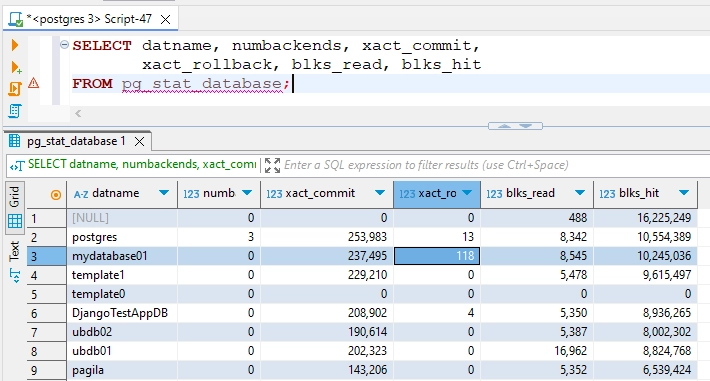
Task: Open xact_rollback column filter dropdown
Action: (467, 193)
